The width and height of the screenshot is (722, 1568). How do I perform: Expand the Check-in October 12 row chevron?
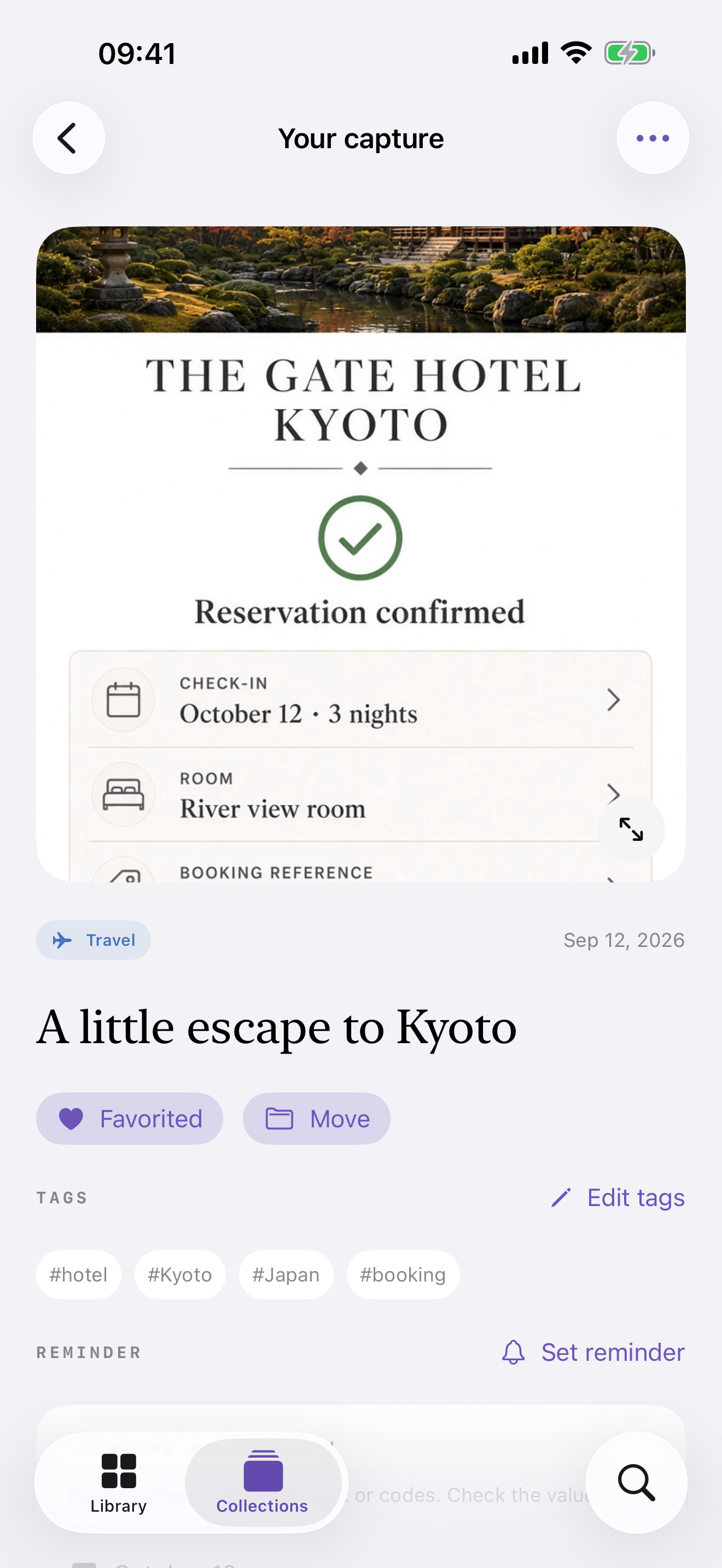(614, 700)
